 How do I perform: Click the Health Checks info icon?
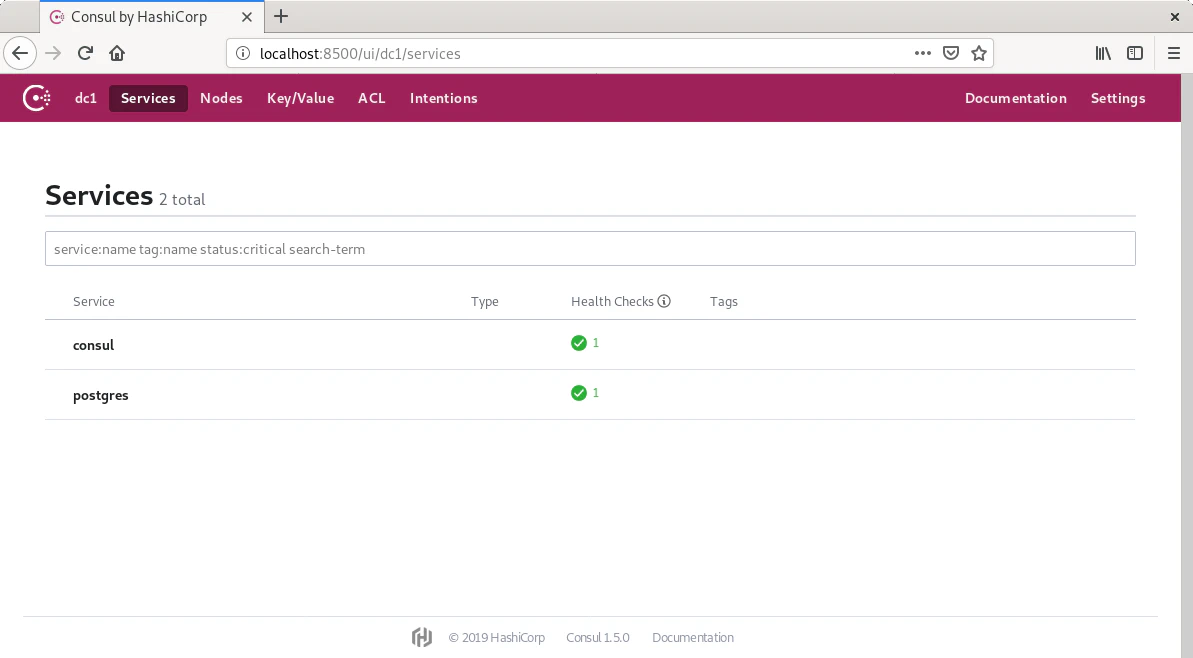(x=664, y=301)
